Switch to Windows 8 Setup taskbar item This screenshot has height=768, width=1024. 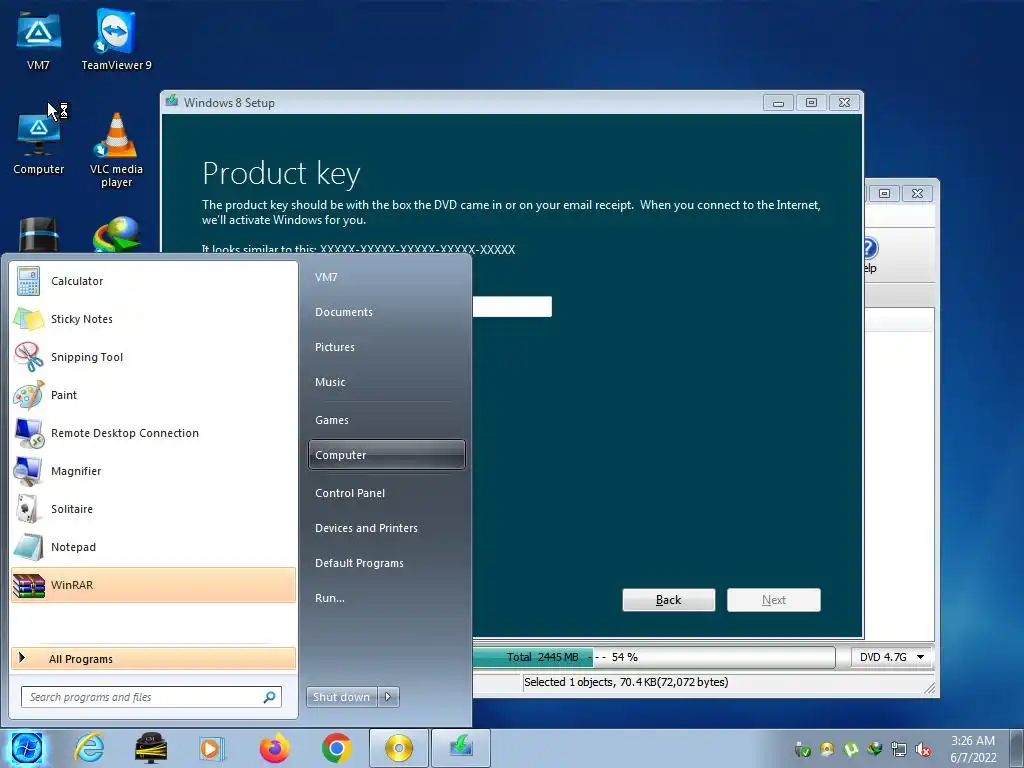(460, 748)
